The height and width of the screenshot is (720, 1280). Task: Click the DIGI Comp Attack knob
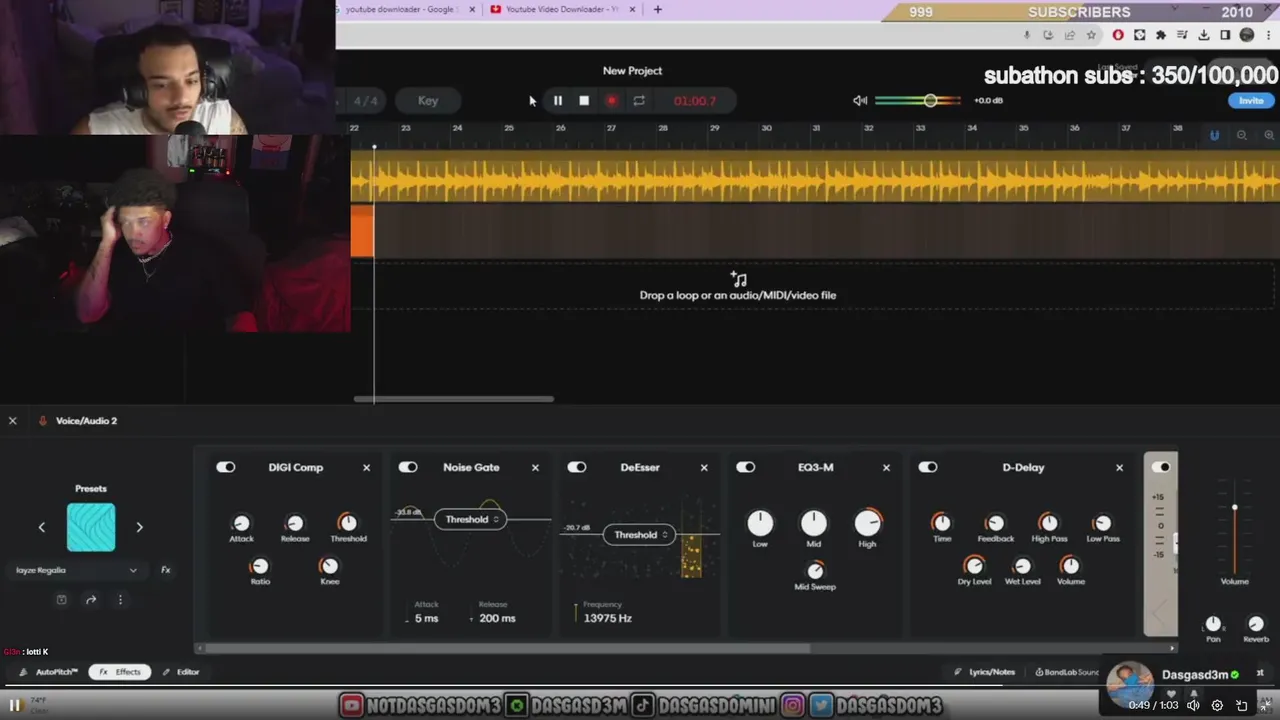tap(241, 523)
